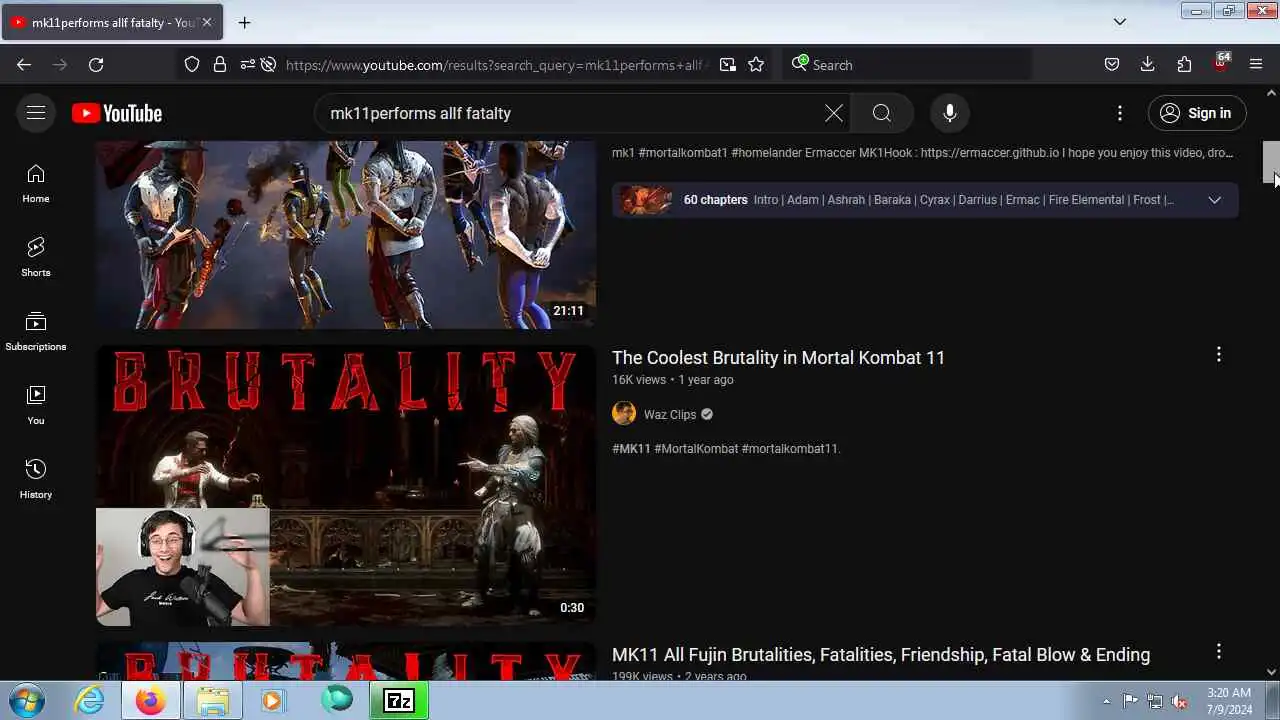The width and height of the screenshot is (1280, 720).
Task: Reload the current page
Action: pos(96,64)
